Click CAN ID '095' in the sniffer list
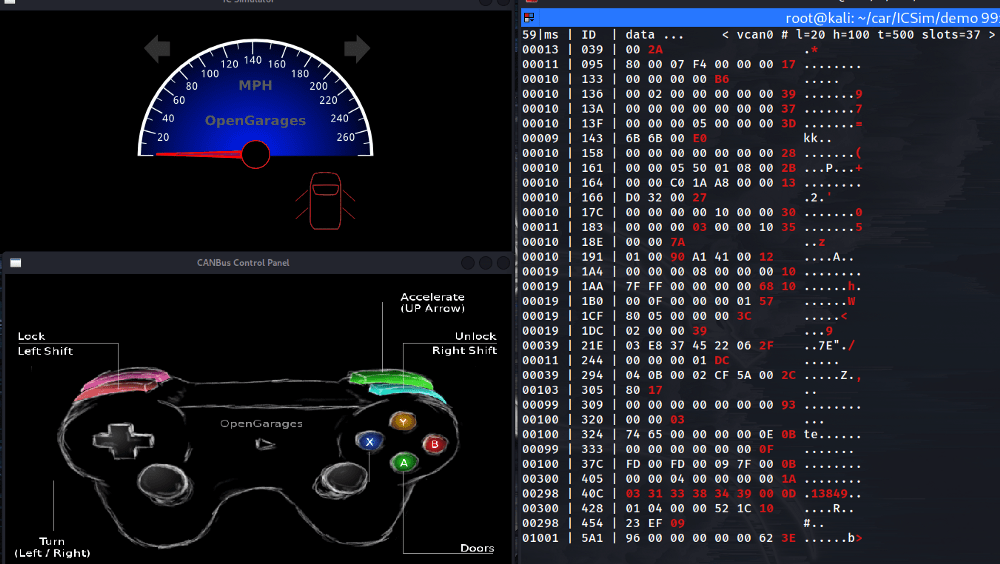Viewport: 1000px width, 564px height. [x=592, y=64]
